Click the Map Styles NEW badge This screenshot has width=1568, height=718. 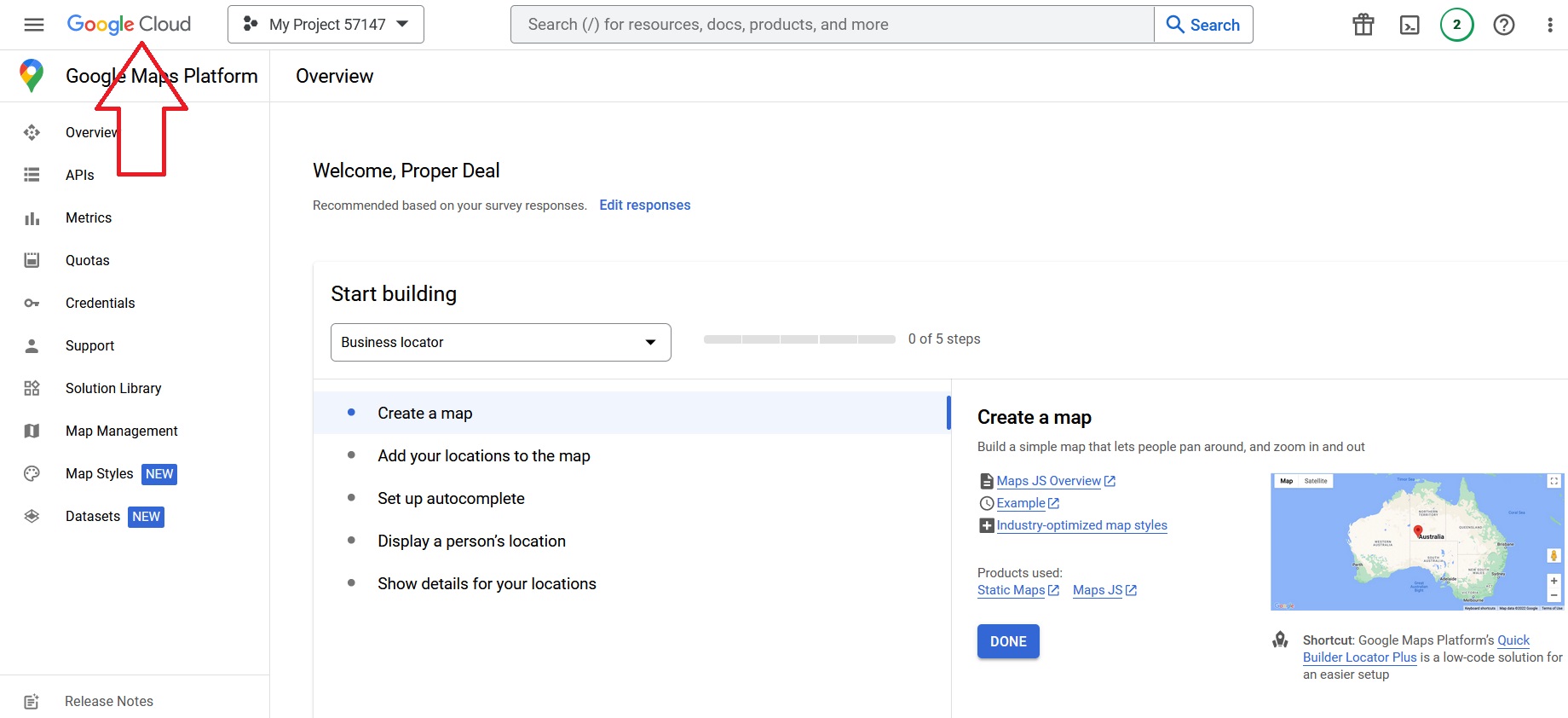pos(159,474)
